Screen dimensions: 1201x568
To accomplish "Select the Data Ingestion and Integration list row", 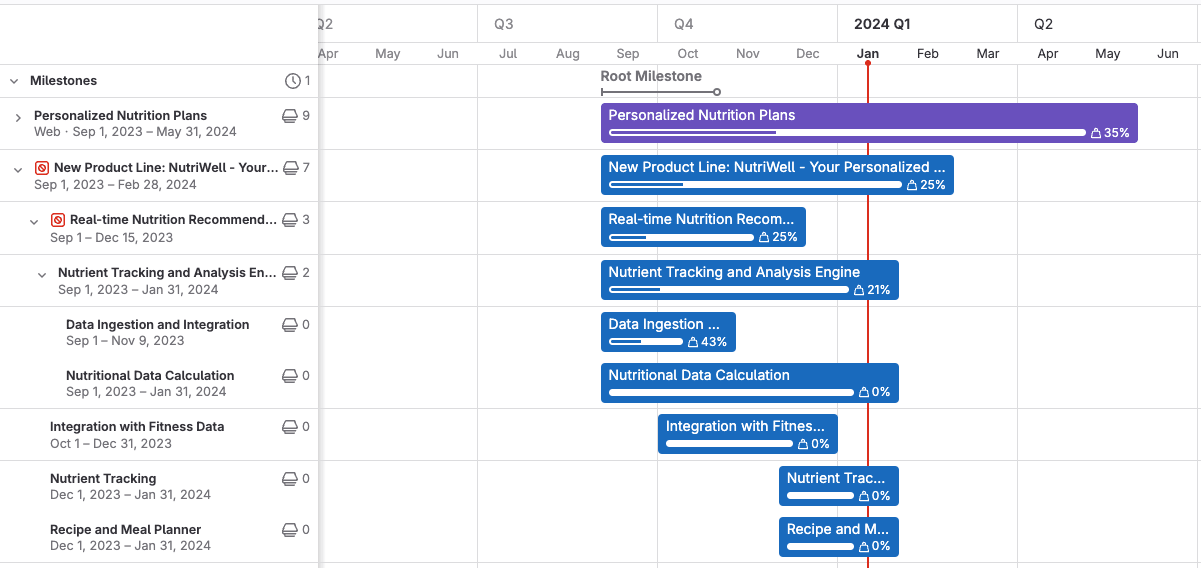I will pyautogui.click(x=159, y=332).
